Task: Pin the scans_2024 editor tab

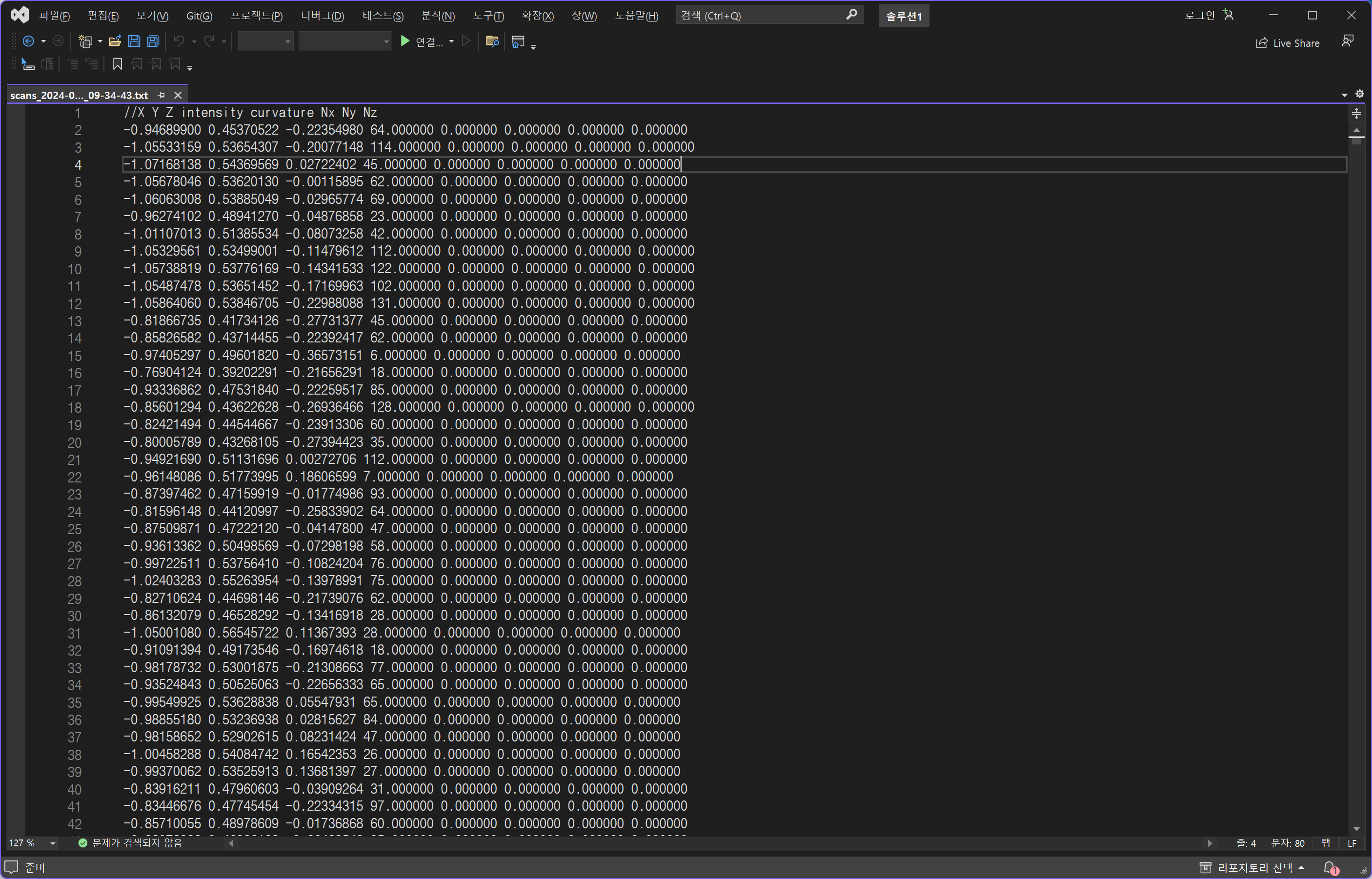Action: coord(161,95)
